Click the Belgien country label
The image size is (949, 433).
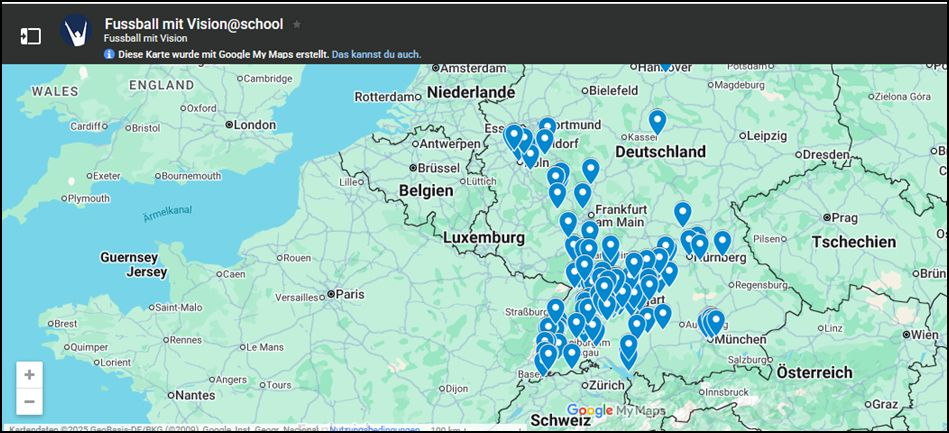tap(426, 191)
